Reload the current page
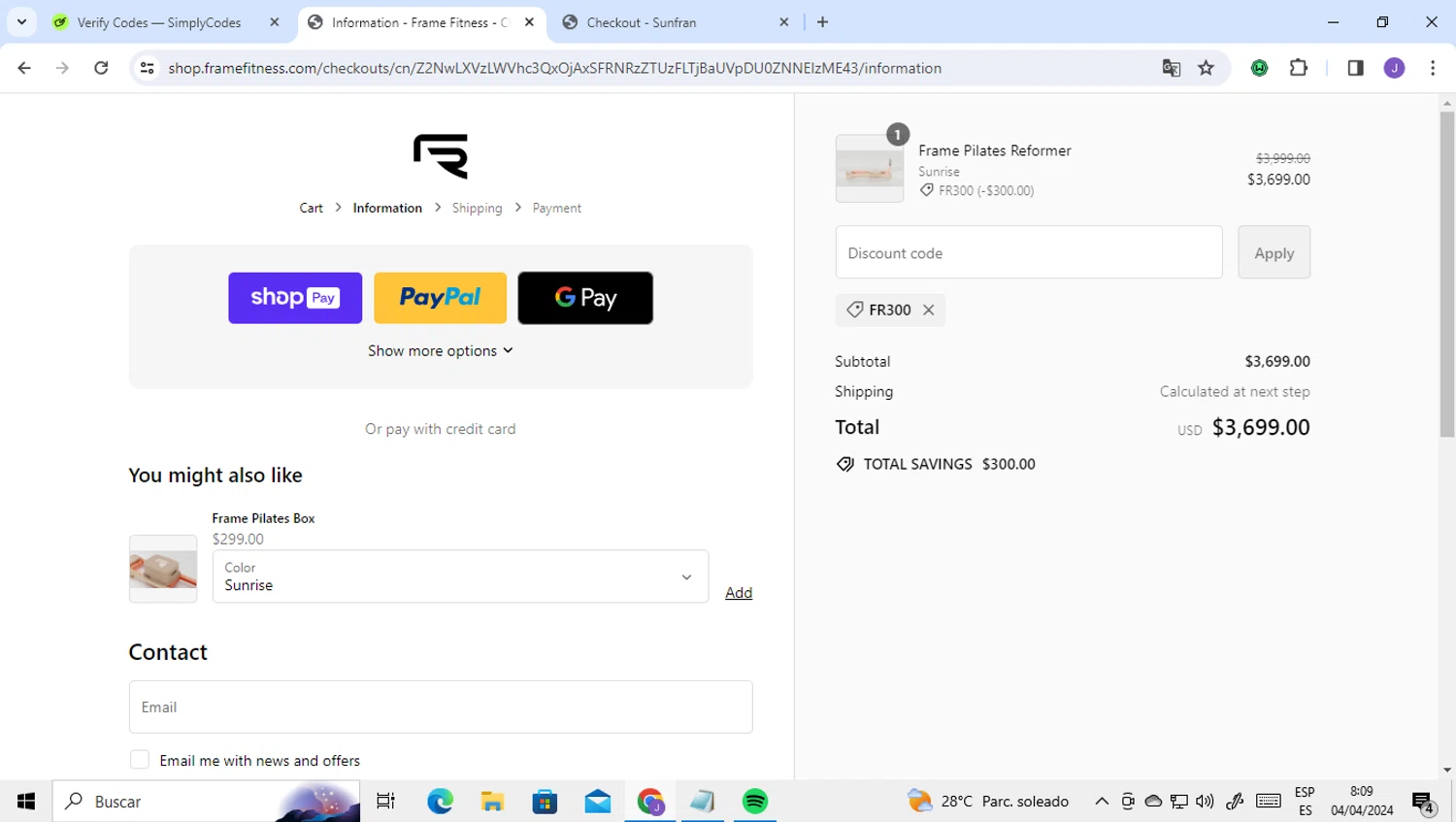 click(x=101, y=68)
